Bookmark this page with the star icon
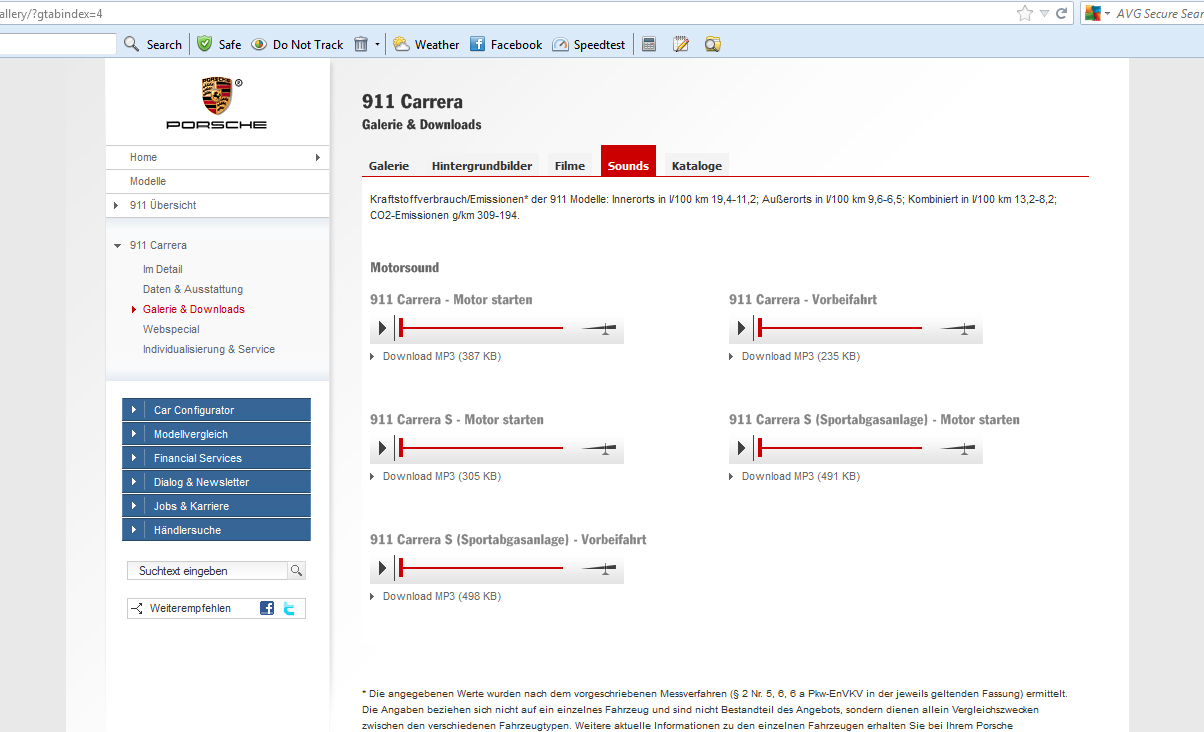This screenshot has height=732, width=1204. [1025, 14]
